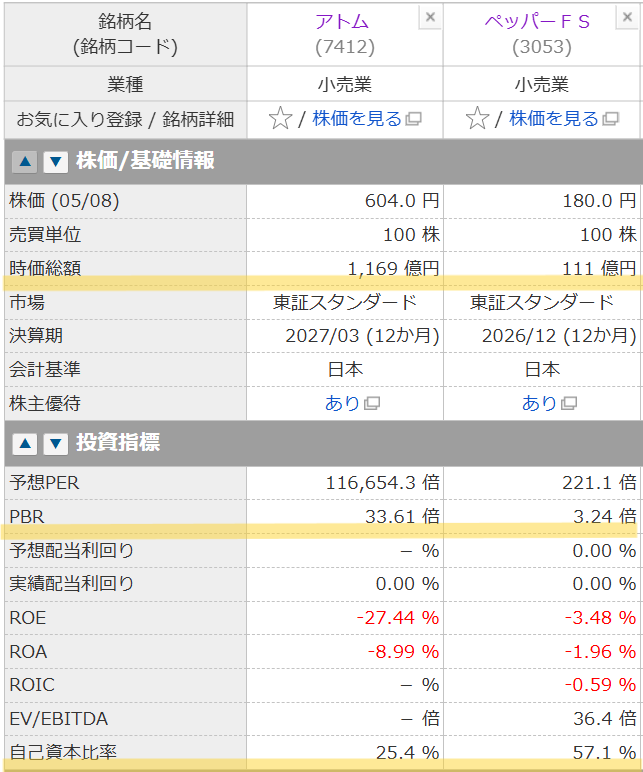This screenshot has height=772, width=643.
Task: Select アトム 予想PER value 116,654.3 倍
Action: point(383,482)
